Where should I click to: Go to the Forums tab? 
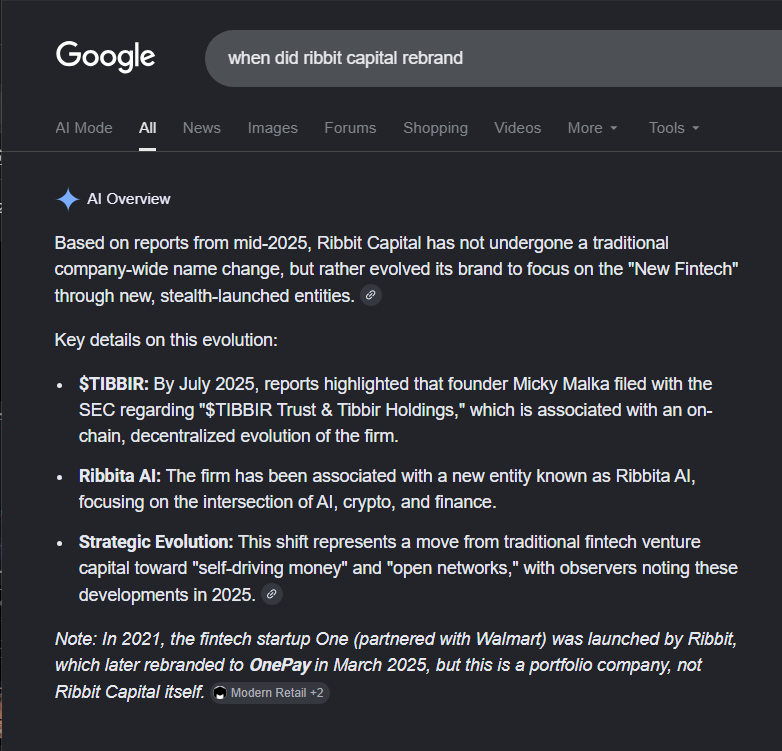(350, 128)
